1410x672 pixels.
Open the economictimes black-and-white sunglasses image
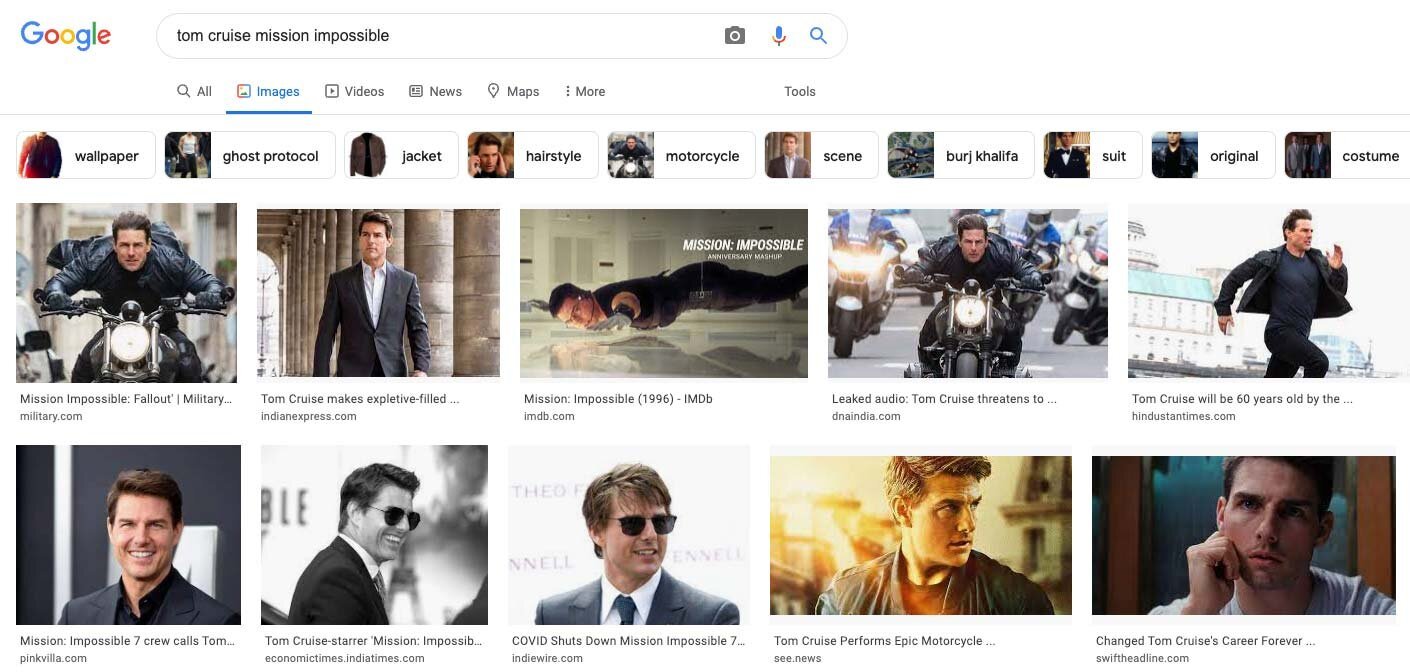(374, 535)
